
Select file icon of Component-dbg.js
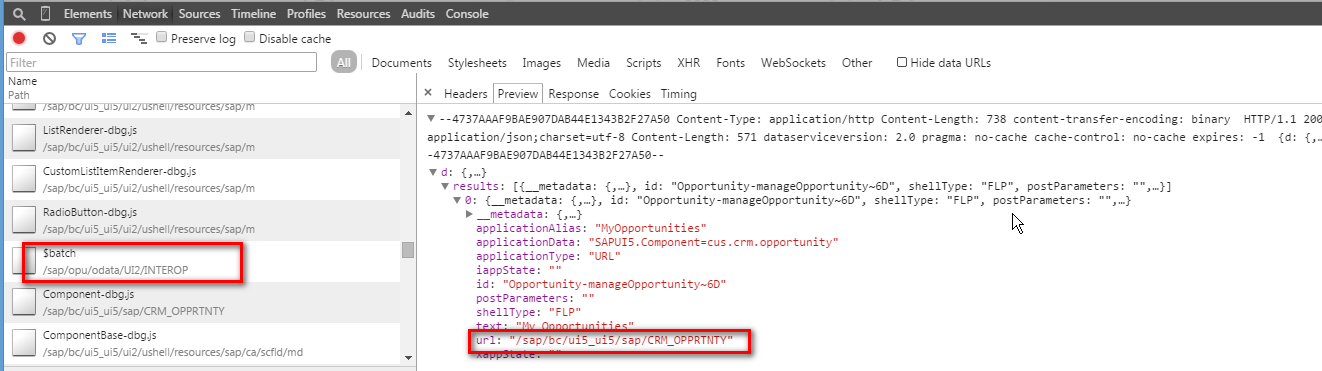click(x=23, y=303)
